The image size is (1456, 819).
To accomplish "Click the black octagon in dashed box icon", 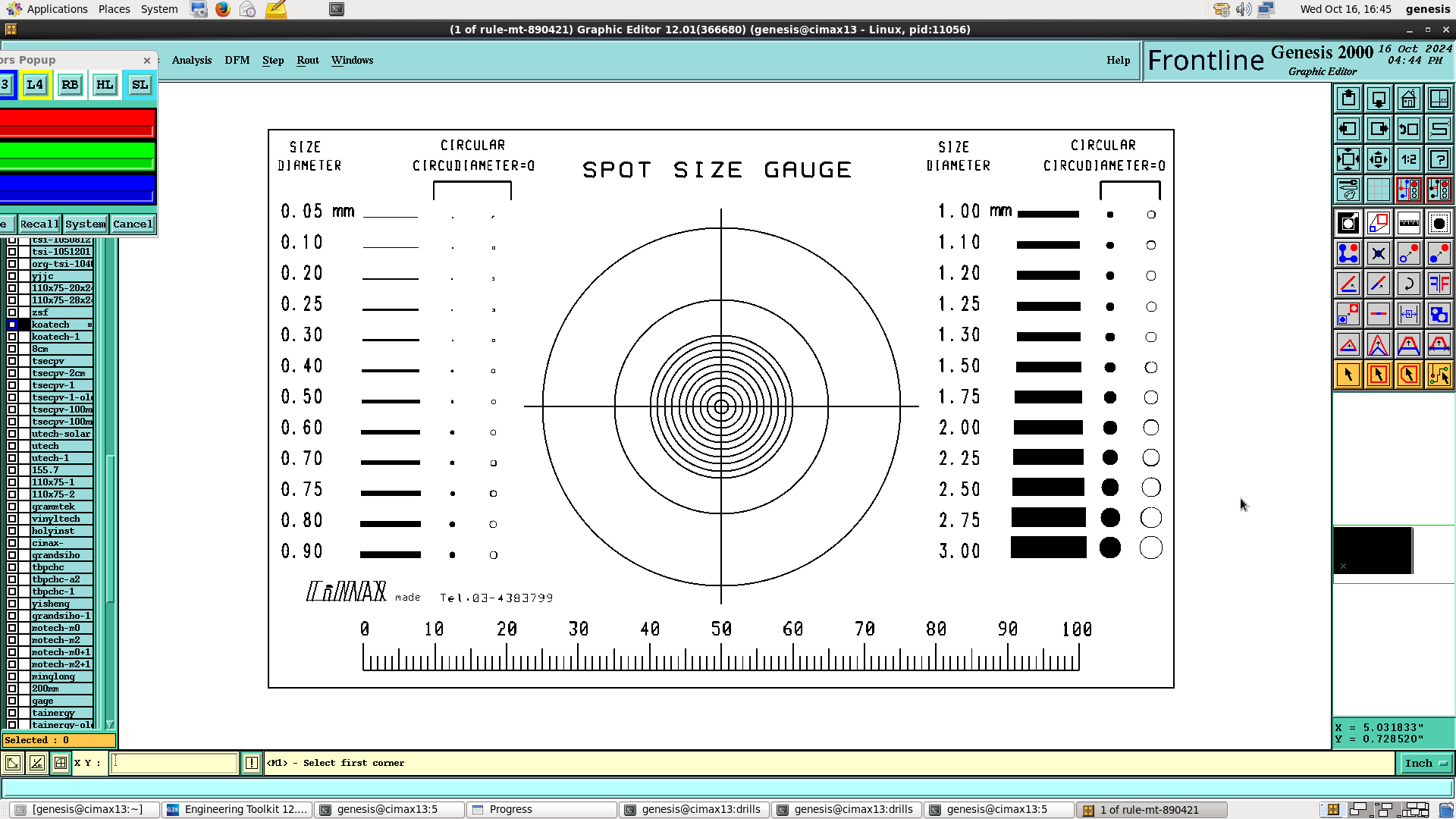I will pyautogui.click(x=1439, y=223).
